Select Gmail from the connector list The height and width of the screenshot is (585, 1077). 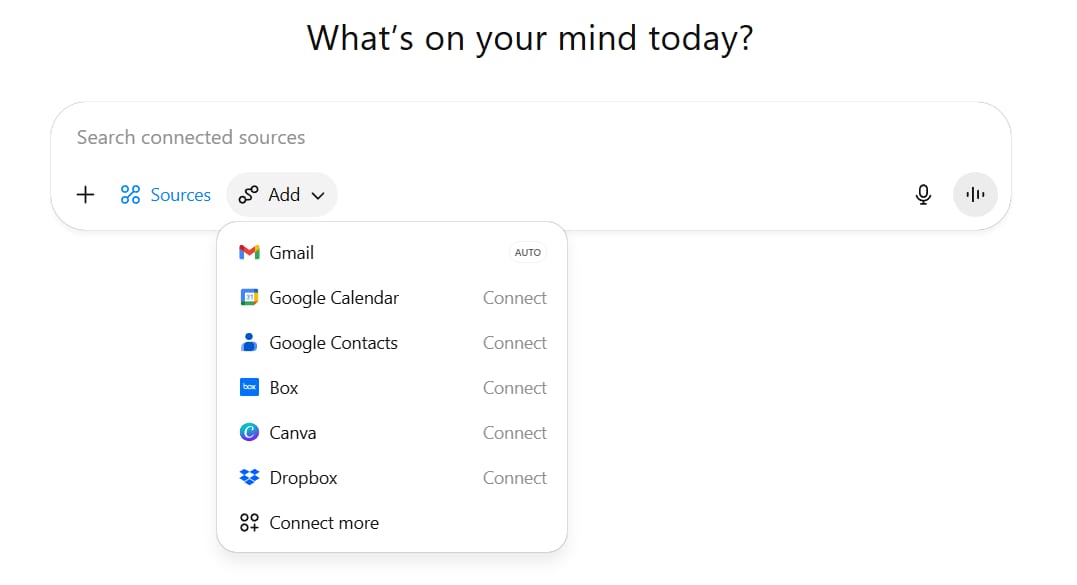pyautogui.click(x=292, y=253)
